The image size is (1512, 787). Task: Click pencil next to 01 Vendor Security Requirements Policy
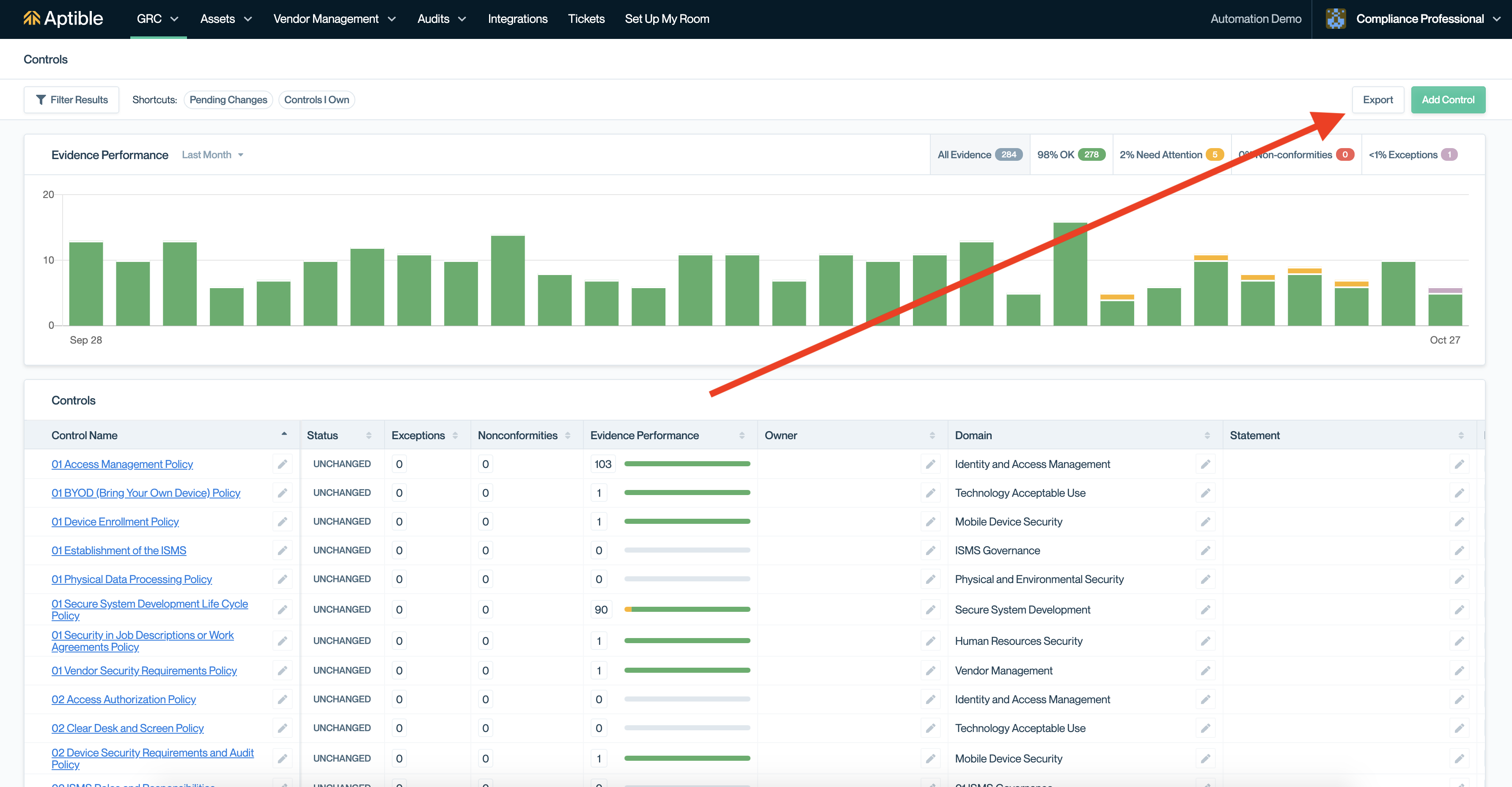pos(282,670)
